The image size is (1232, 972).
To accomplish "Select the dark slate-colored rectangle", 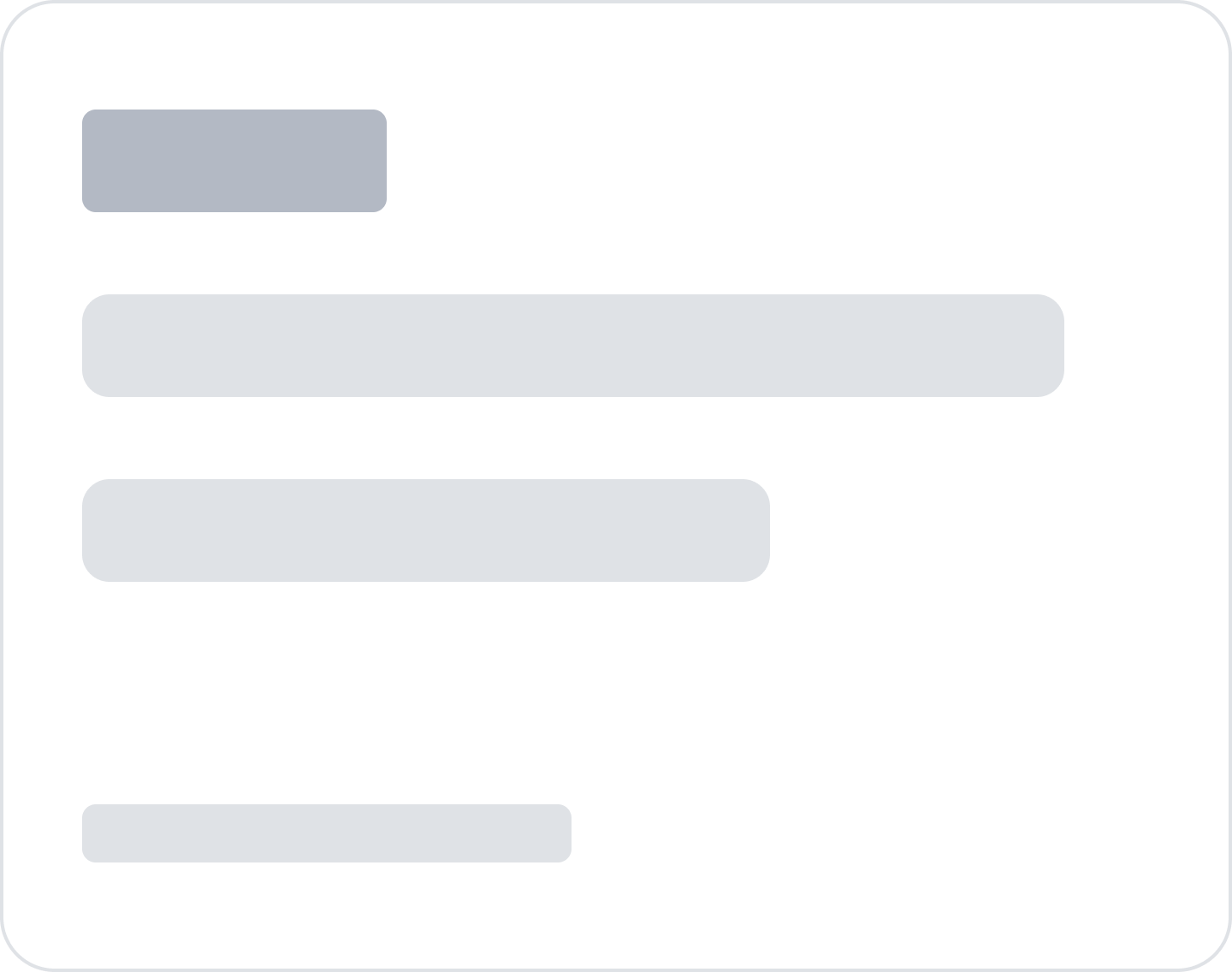I will point(234,161).
